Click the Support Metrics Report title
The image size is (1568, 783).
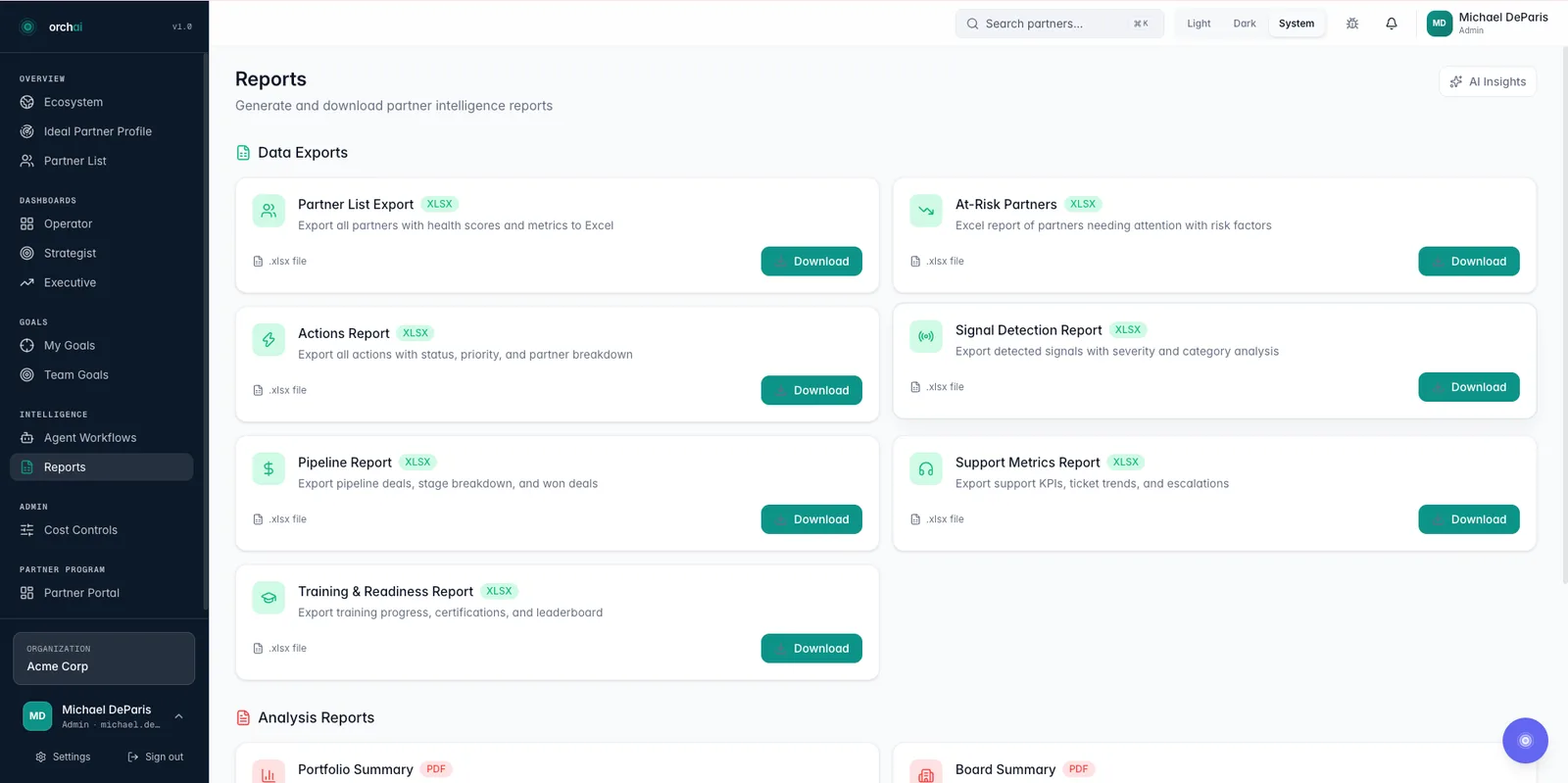point(1028,463)
